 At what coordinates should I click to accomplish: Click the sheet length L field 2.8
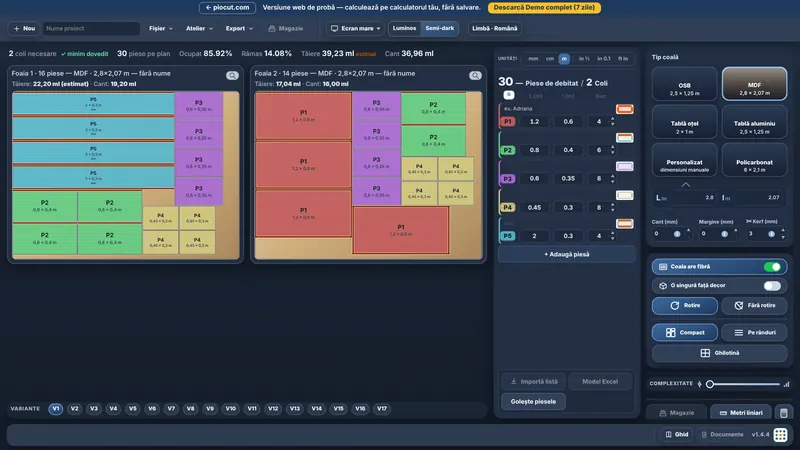point(691,197)
